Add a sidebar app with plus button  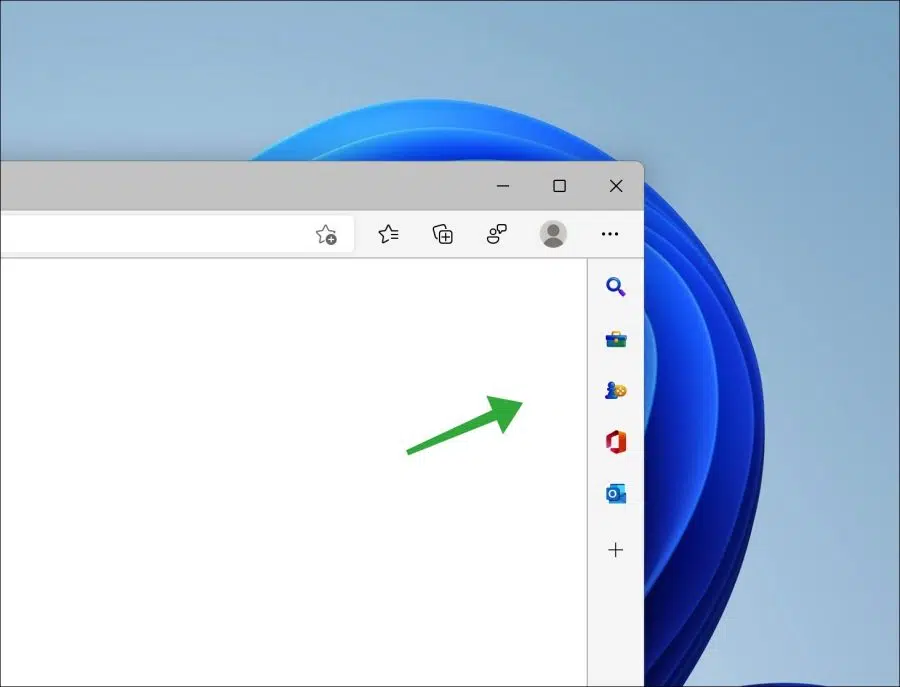click(x=615, y=550)
